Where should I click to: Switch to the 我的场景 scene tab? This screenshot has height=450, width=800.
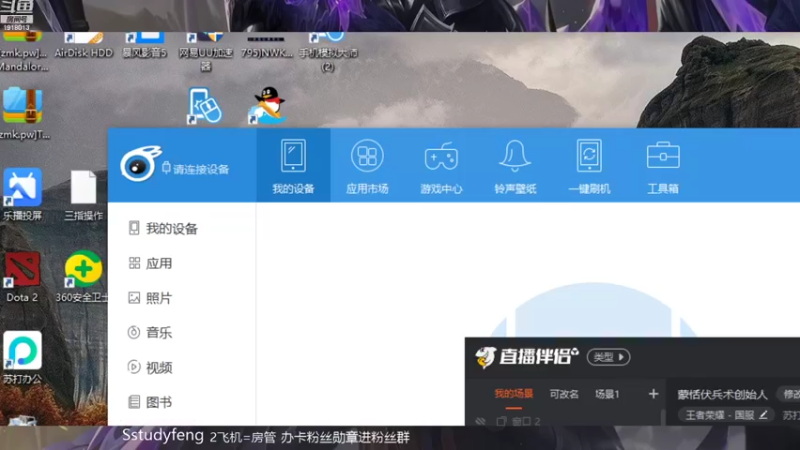pyautogui.click(x=514, y=394)
